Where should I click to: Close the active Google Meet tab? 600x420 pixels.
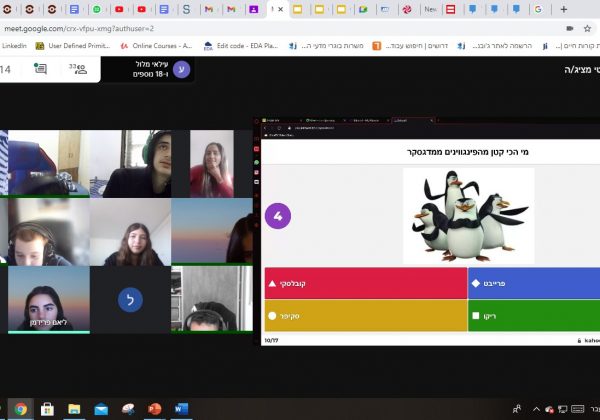click(280, 9)
